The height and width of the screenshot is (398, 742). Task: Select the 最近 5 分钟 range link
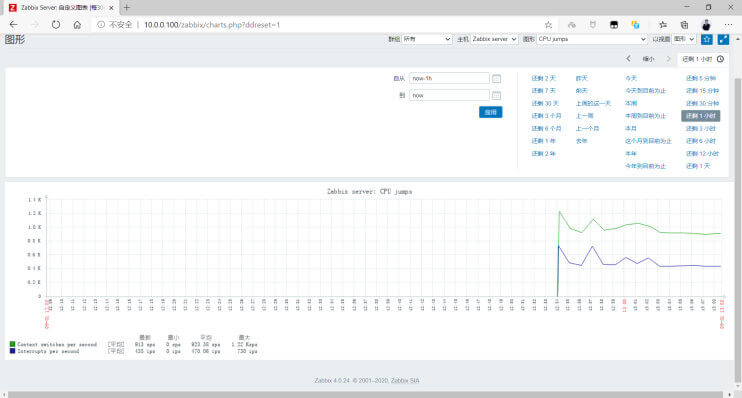[x=701, y=78]
